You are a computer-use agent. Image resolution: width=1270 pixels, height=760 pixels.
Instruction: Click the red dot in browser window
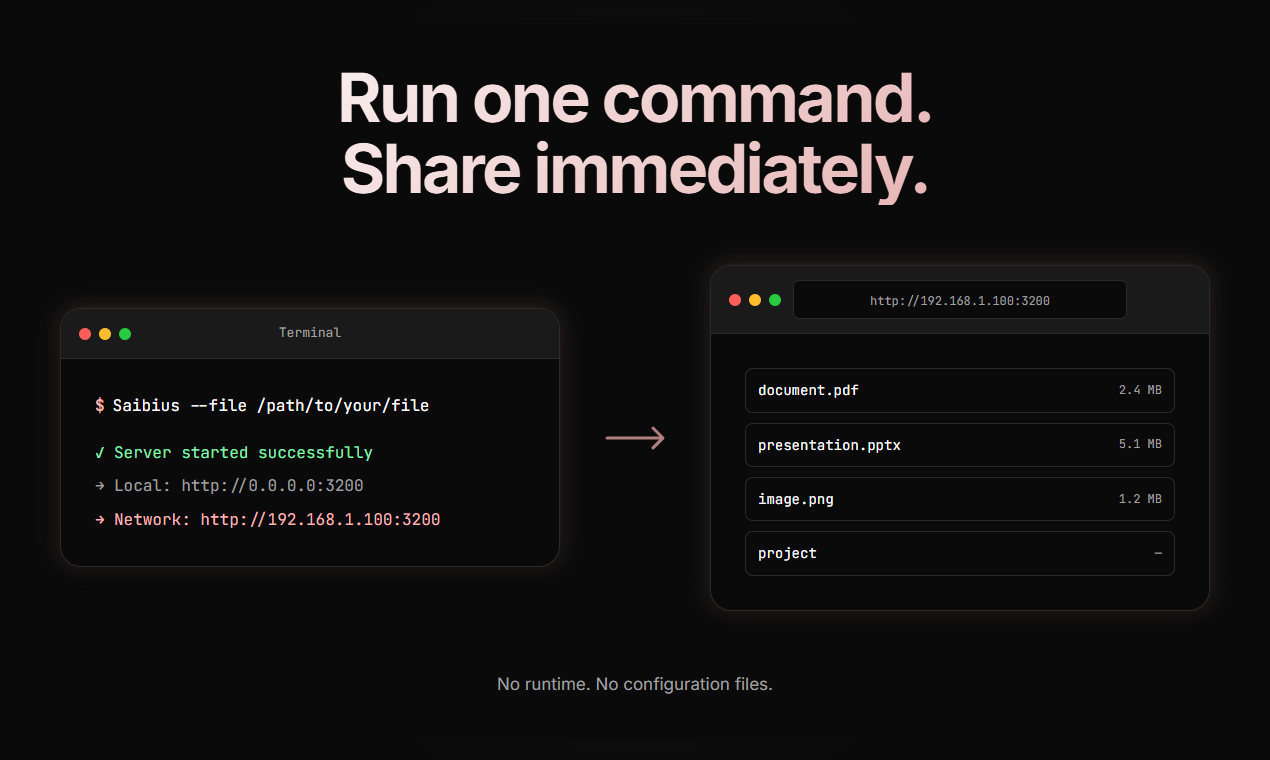coord(735,300)
